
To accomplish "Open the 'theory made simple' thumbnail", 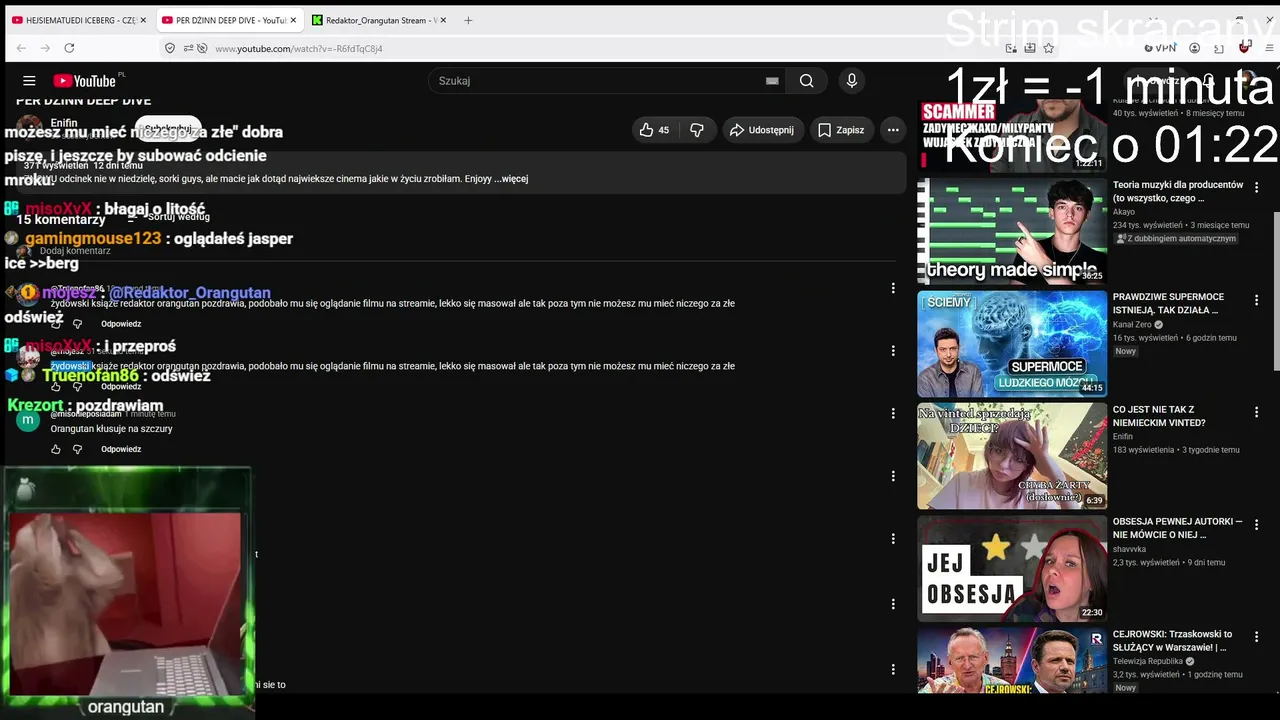I will pyautogui.click(x=1012, y=231).
